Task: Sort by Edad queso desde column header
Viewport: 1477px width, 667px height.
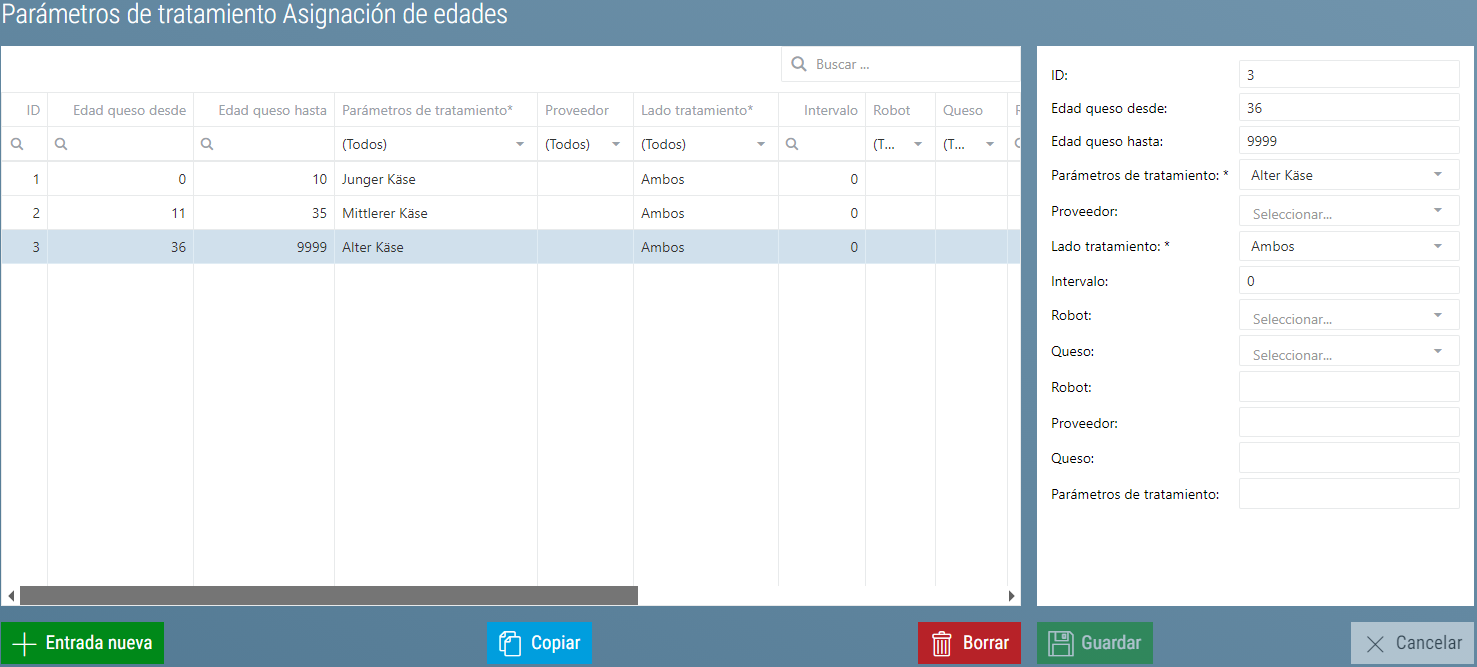Action: coord(129,110)
